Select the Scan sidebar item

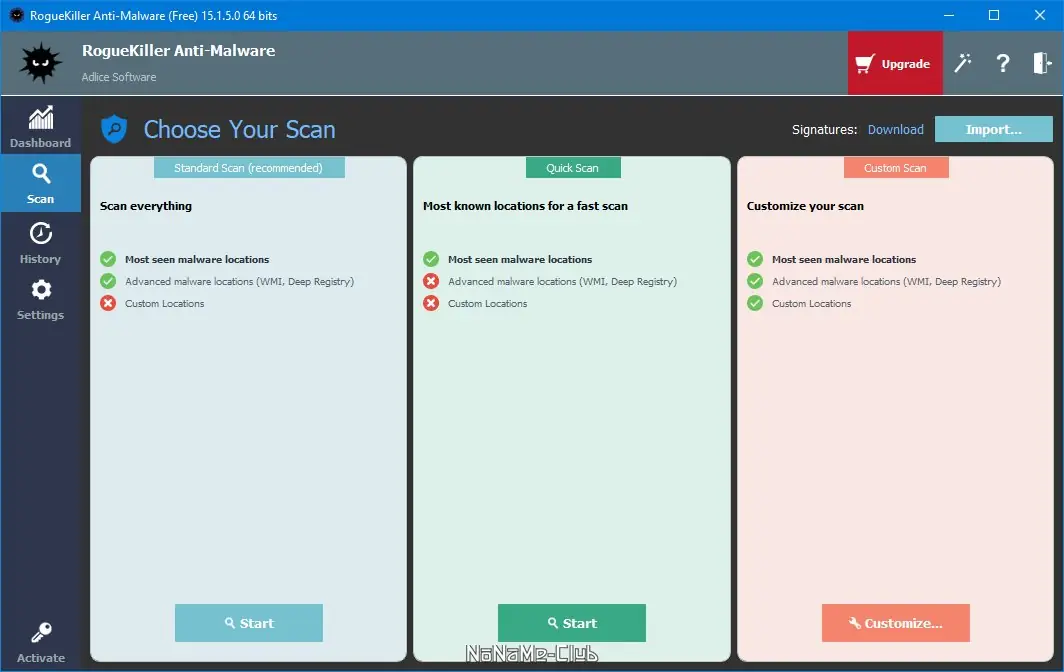[40, 183]
